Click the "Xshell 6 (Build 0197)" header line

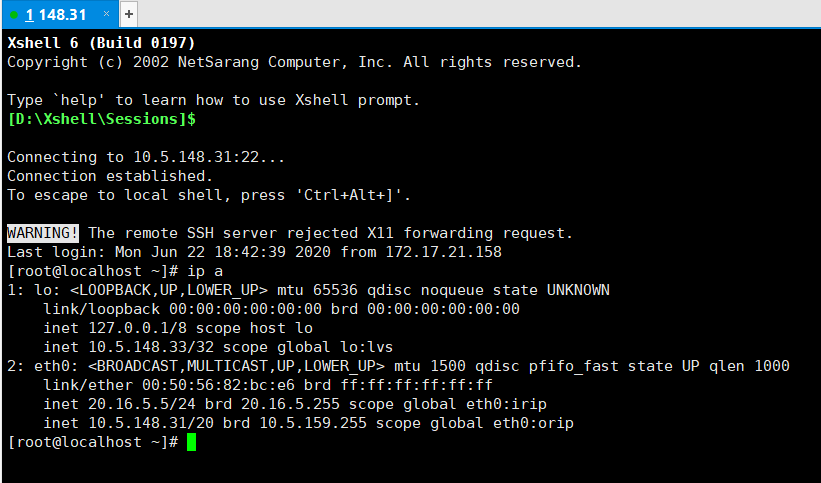tap(101, 42)
